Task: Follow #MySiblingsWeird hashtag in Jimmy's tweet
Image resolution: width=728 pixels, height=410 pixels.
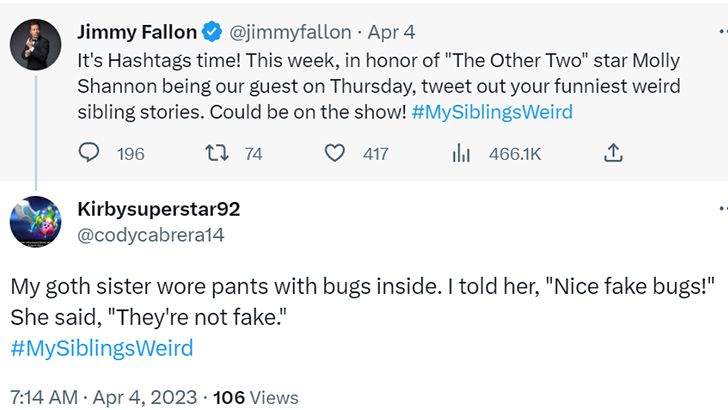Action: (x=492, y=112)
